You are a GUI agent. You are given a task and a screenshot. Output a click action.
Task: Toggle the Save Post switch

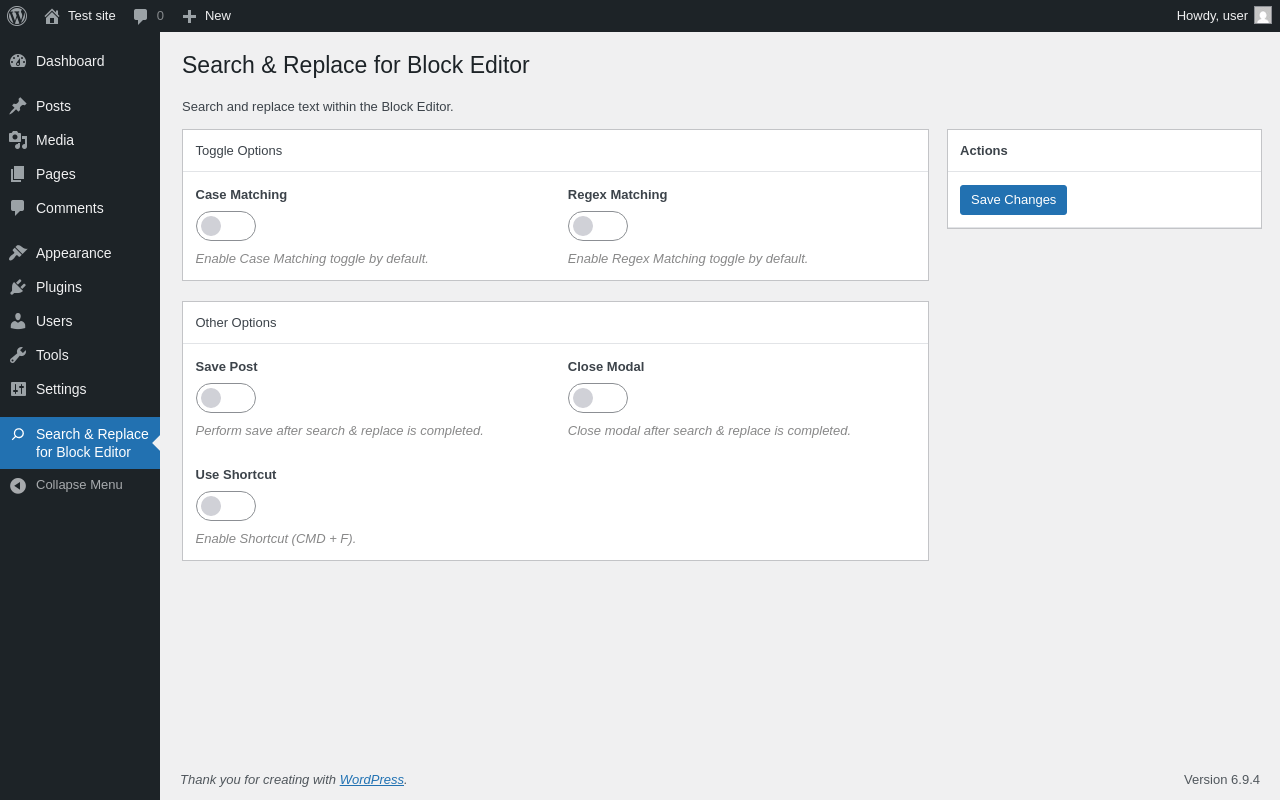pyautogui.click(x=226, y=398)
